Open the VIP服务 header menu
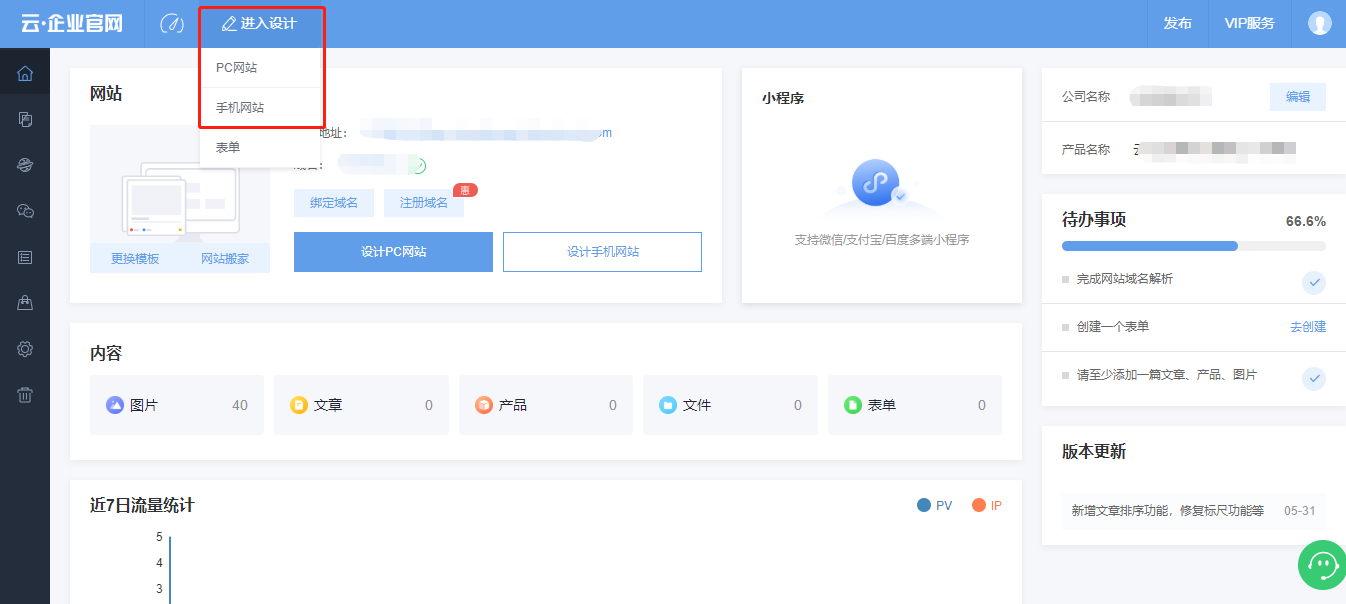This screenshot has height=604, width=1346. [1249, 24]
